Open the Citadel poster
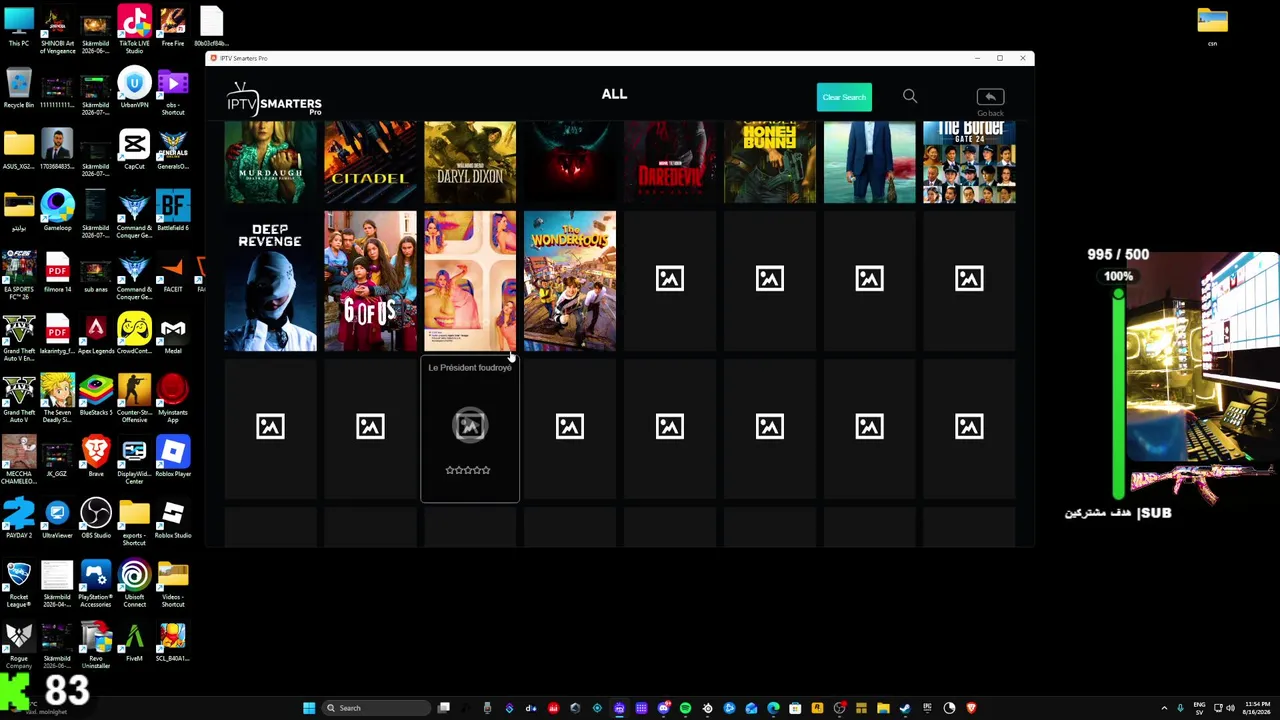 [x=370, y=162]
